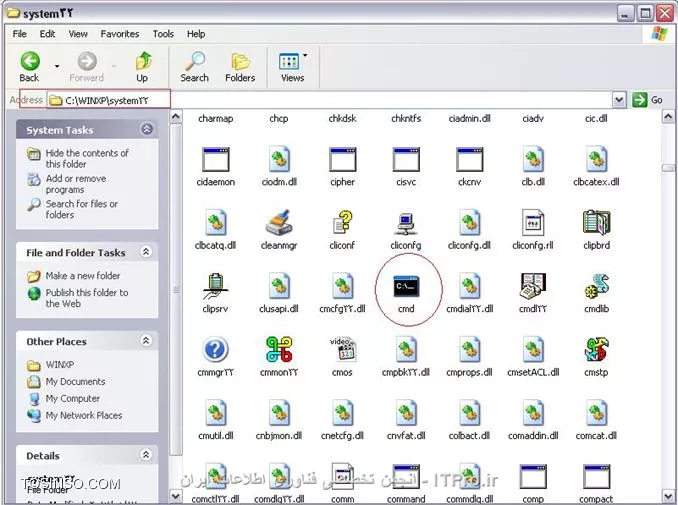Open the Search pane from toolbar
This screenshot has height=505, width=678.
(195, 67)
